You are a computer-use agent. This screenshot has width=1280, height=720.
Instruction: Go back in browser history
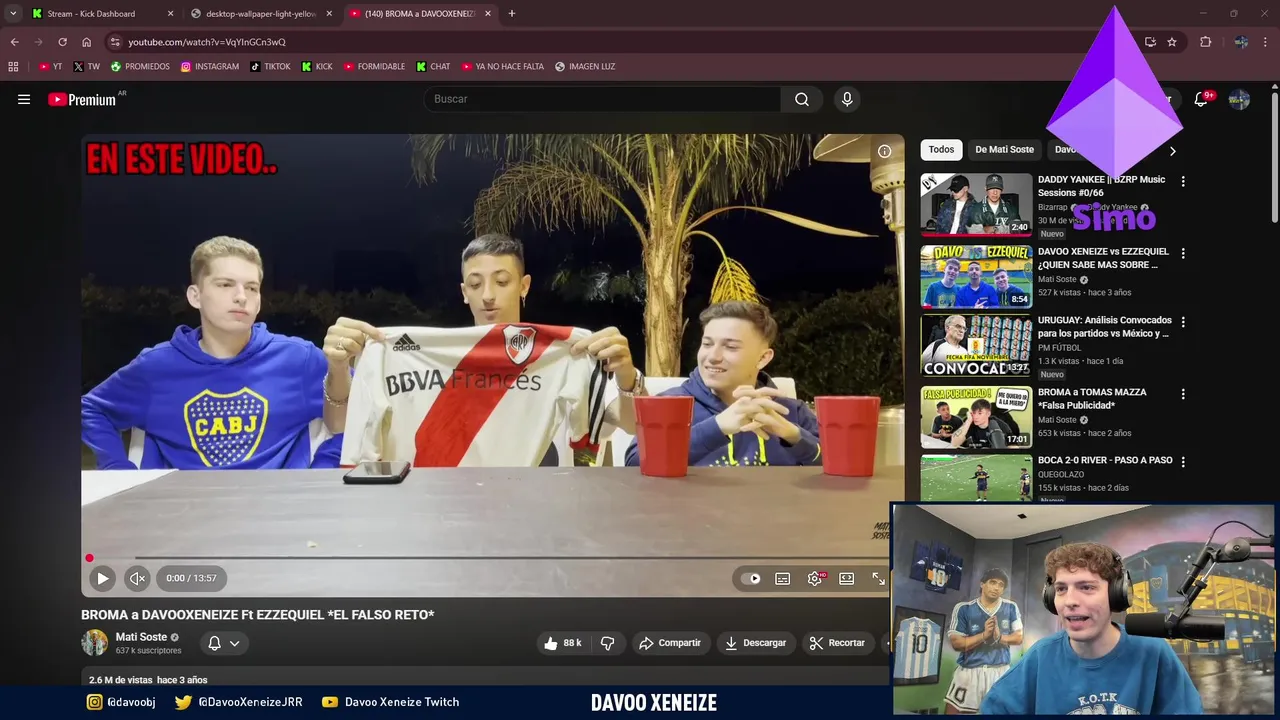(x=14, y=42)
